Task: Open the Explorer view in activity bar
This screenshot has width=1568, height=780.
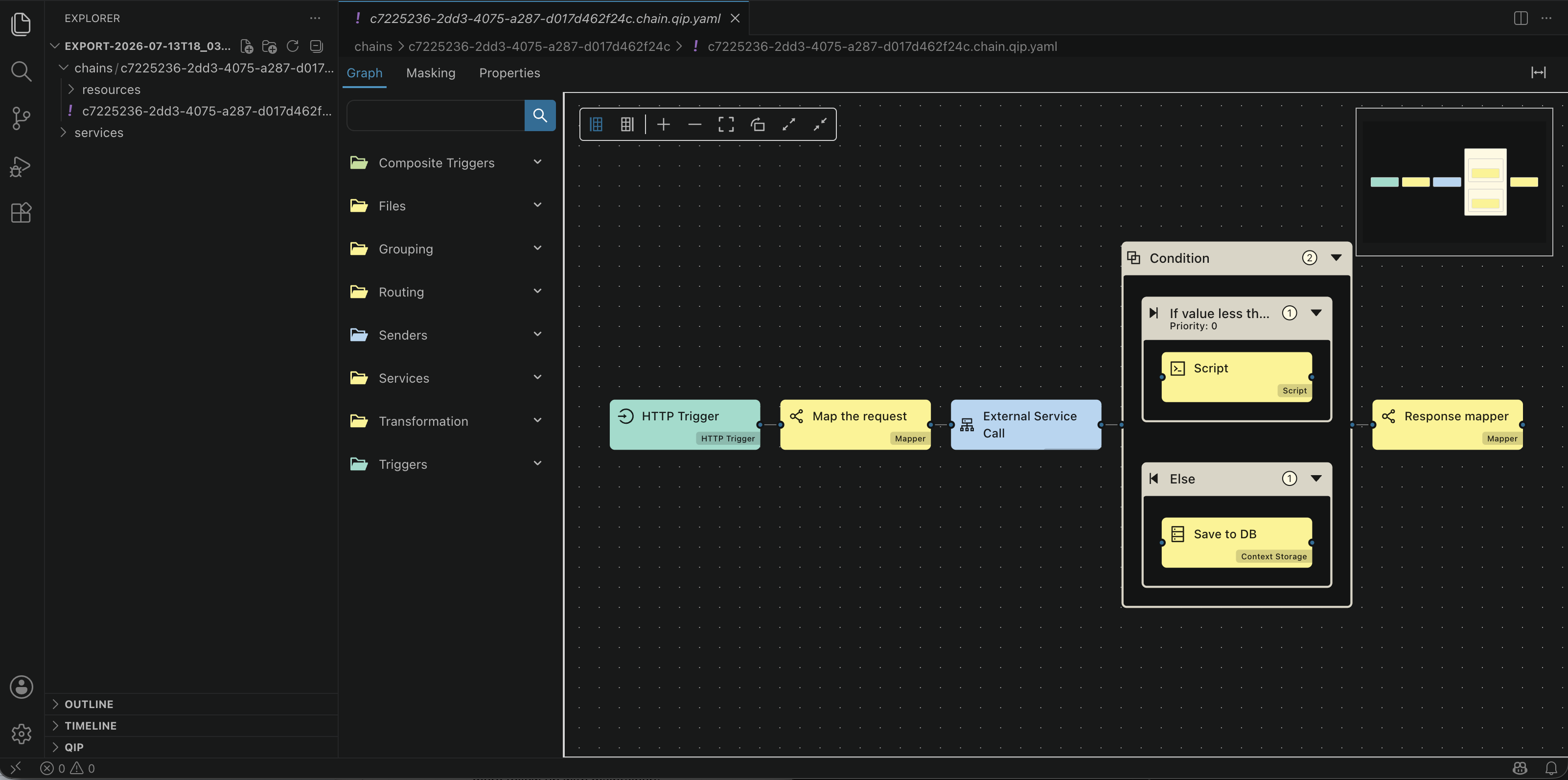Action: 22,24
